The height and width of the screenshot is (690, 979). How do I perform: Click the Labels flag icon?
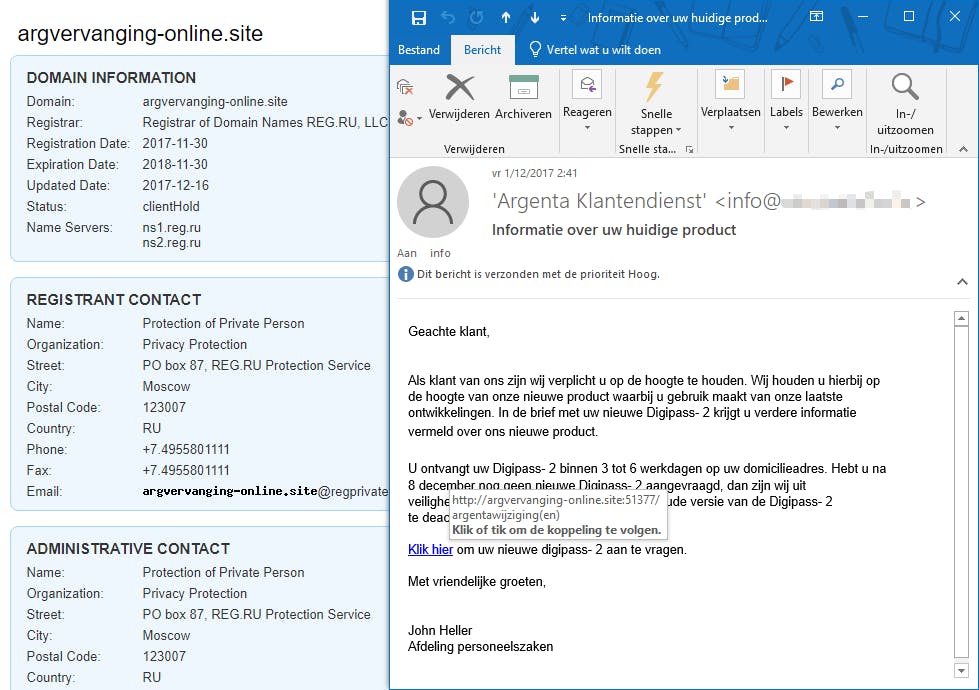coord(786,84)
